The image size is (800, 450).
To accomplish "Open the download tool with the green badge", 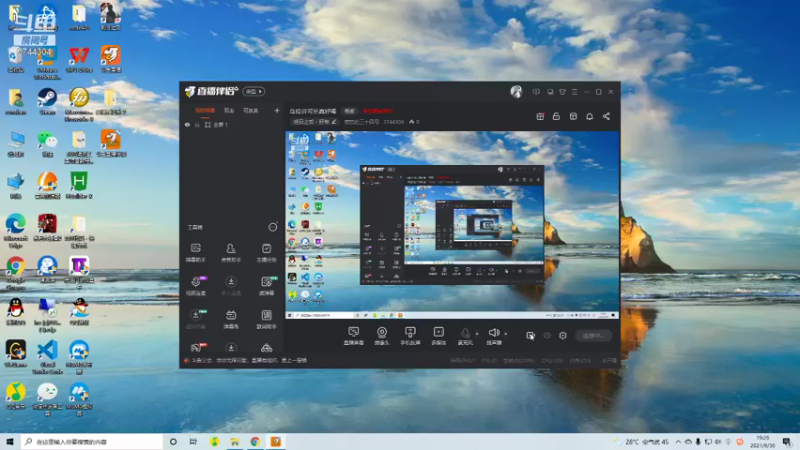I will (x=196, y=319).
